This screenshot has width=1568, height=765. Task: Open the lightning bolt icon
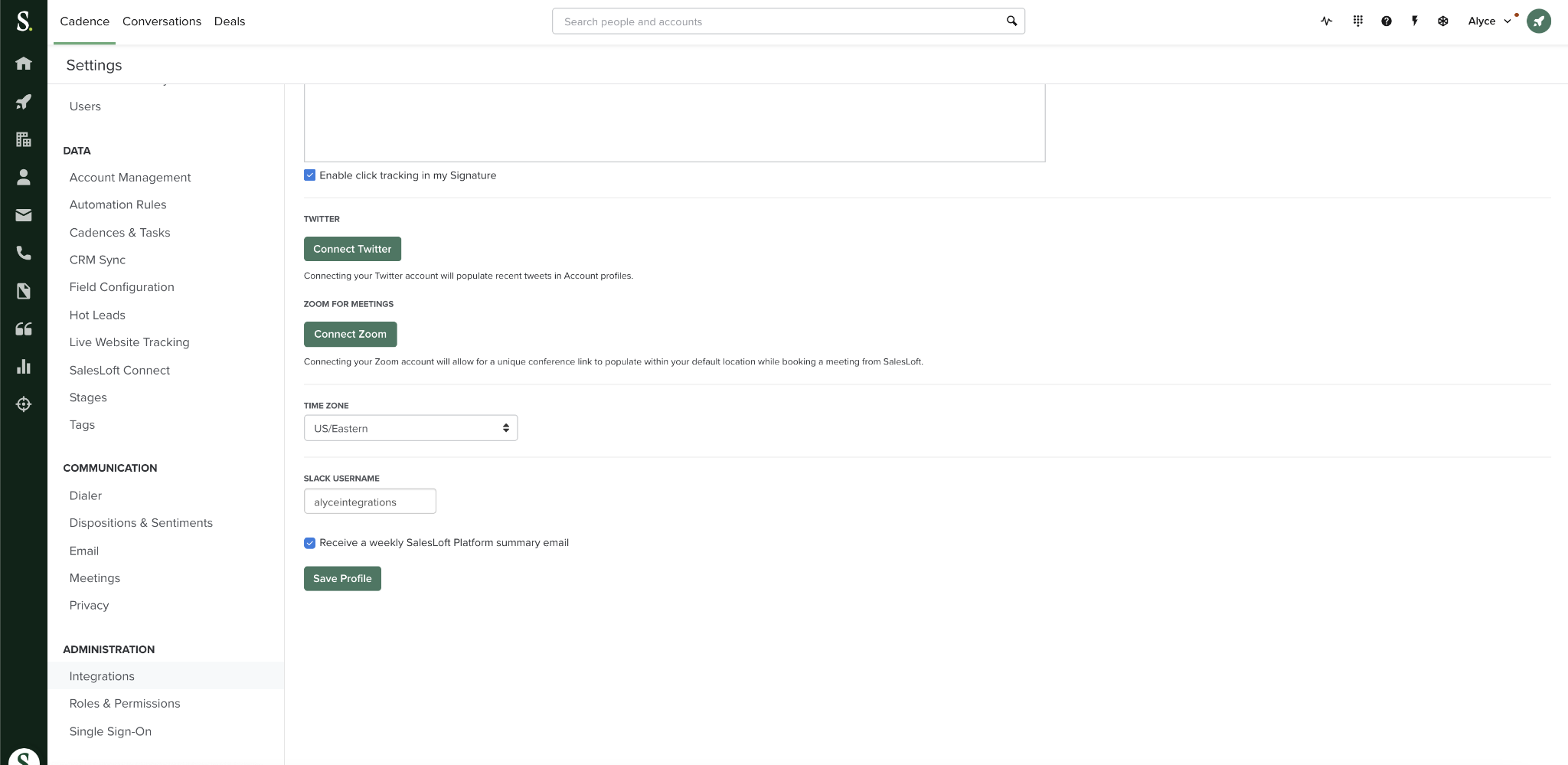tap(1415, 21)
